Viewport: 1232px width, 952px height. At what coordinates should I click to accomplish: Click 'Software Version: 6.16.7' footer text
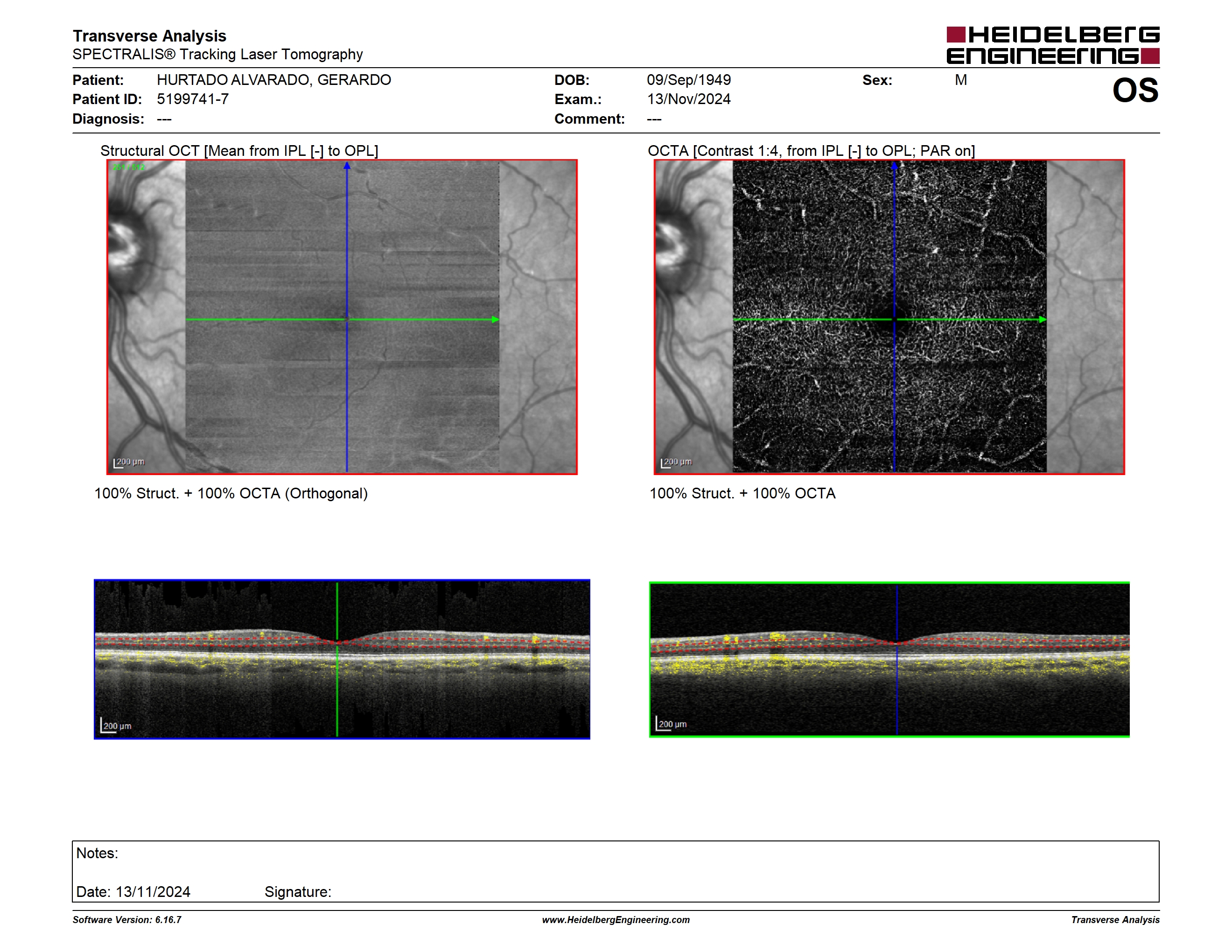coord(127,920)
